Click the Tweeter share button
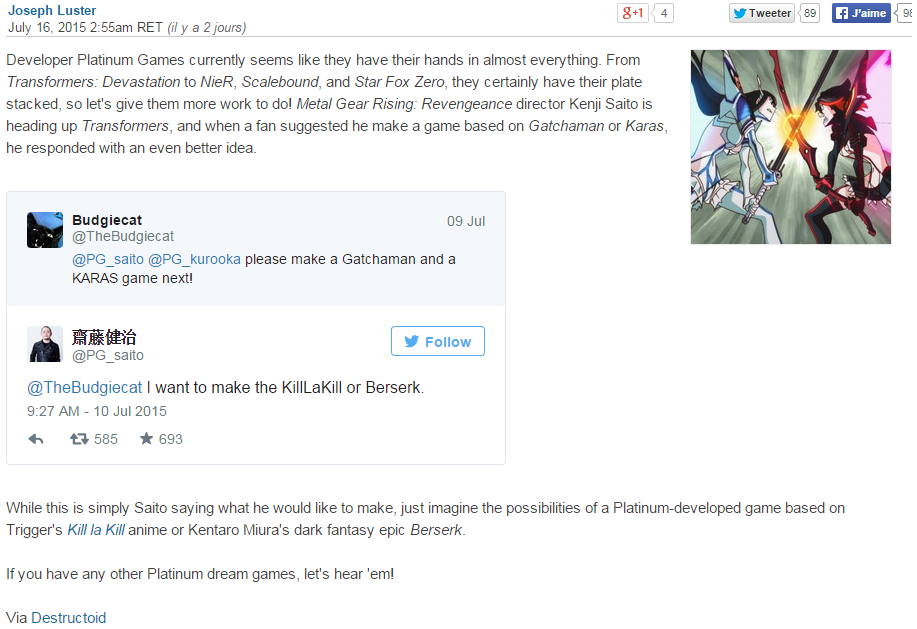 click(762, 13)
